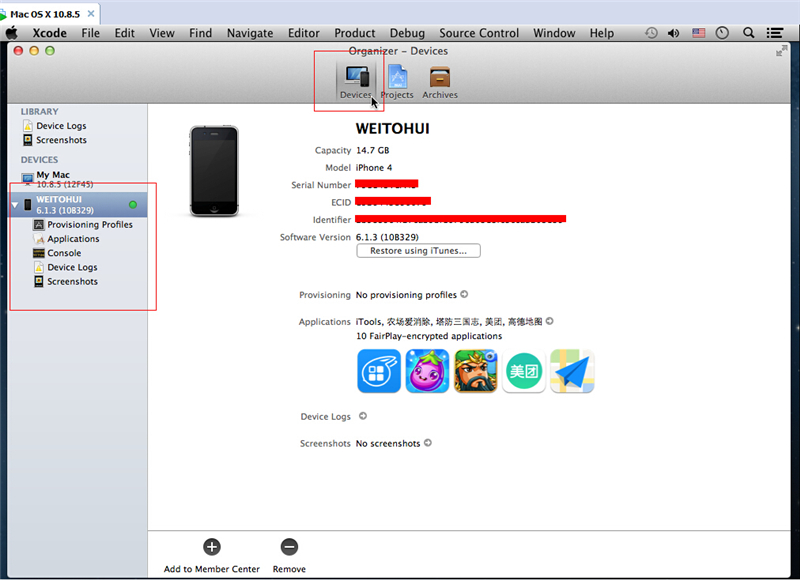
Task: Collapse the WEITOHUI device disclosure triangle
Action: [x=15, y=205]
